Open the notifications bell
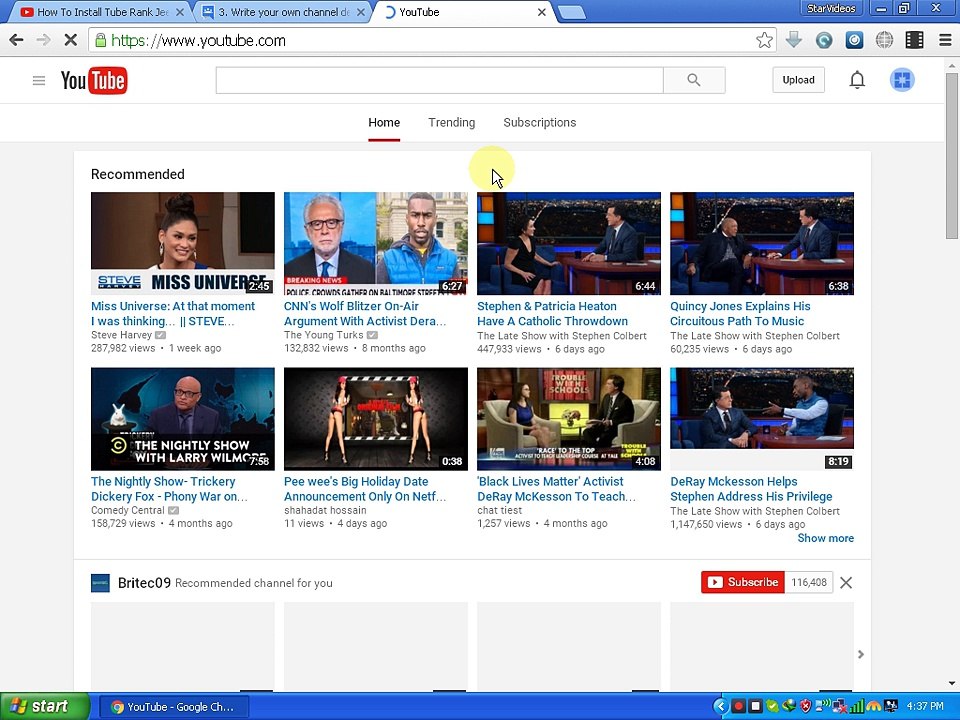The height and width of the screenshot is (720, 960). coord(857,80)
